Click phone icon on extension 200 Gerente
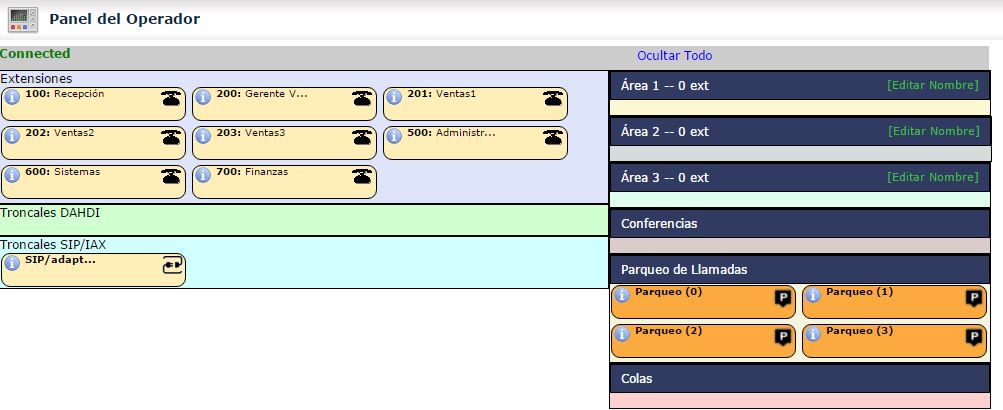The image size is (1003, 410). coord(362,98)
